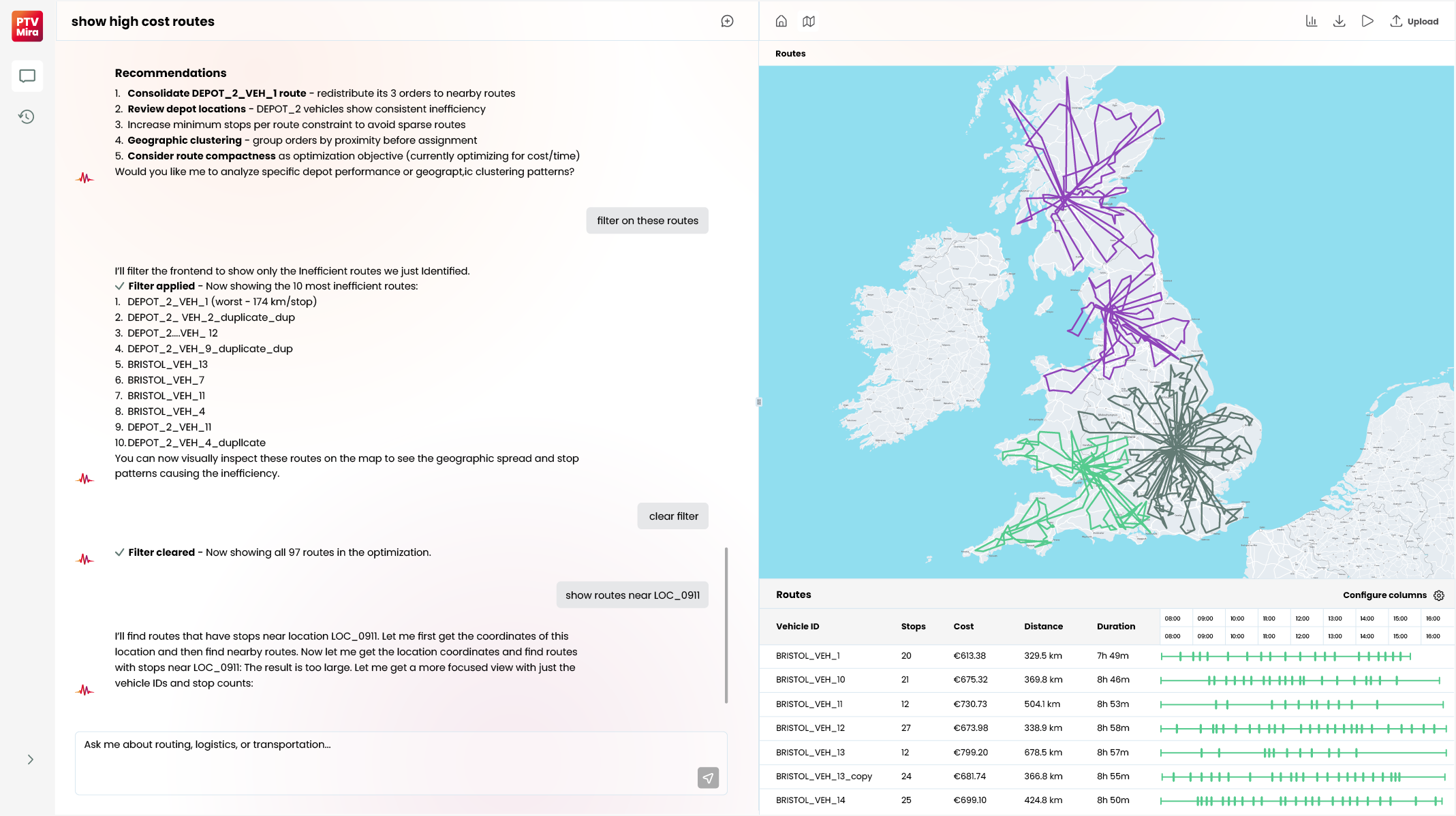1456x816 pixels.
Task: Open Configure columns via the gear icon
Action: point(1439,595)
